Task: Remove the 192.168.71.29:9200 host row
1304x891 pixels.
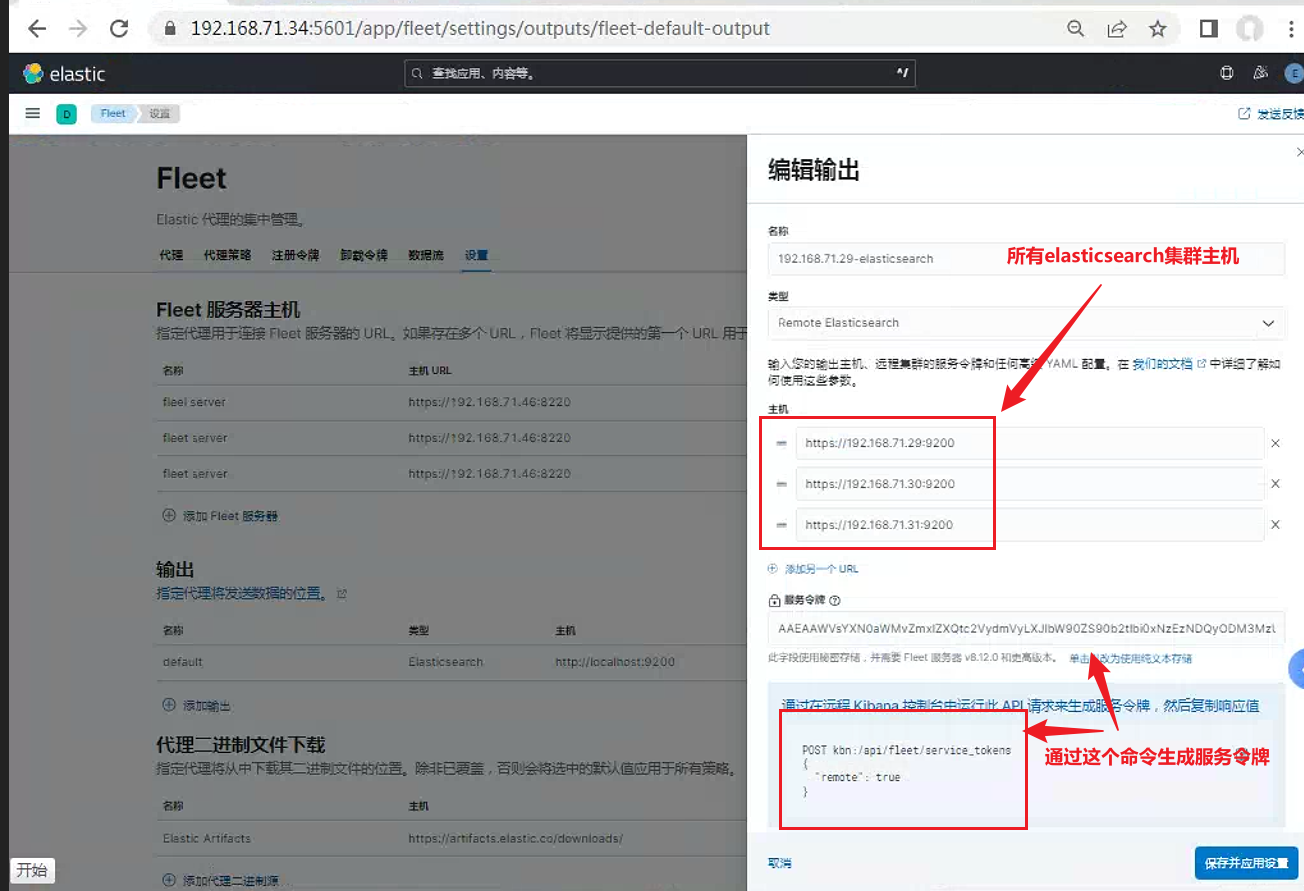Action: pyautogui.click(x=1275, y=443)
